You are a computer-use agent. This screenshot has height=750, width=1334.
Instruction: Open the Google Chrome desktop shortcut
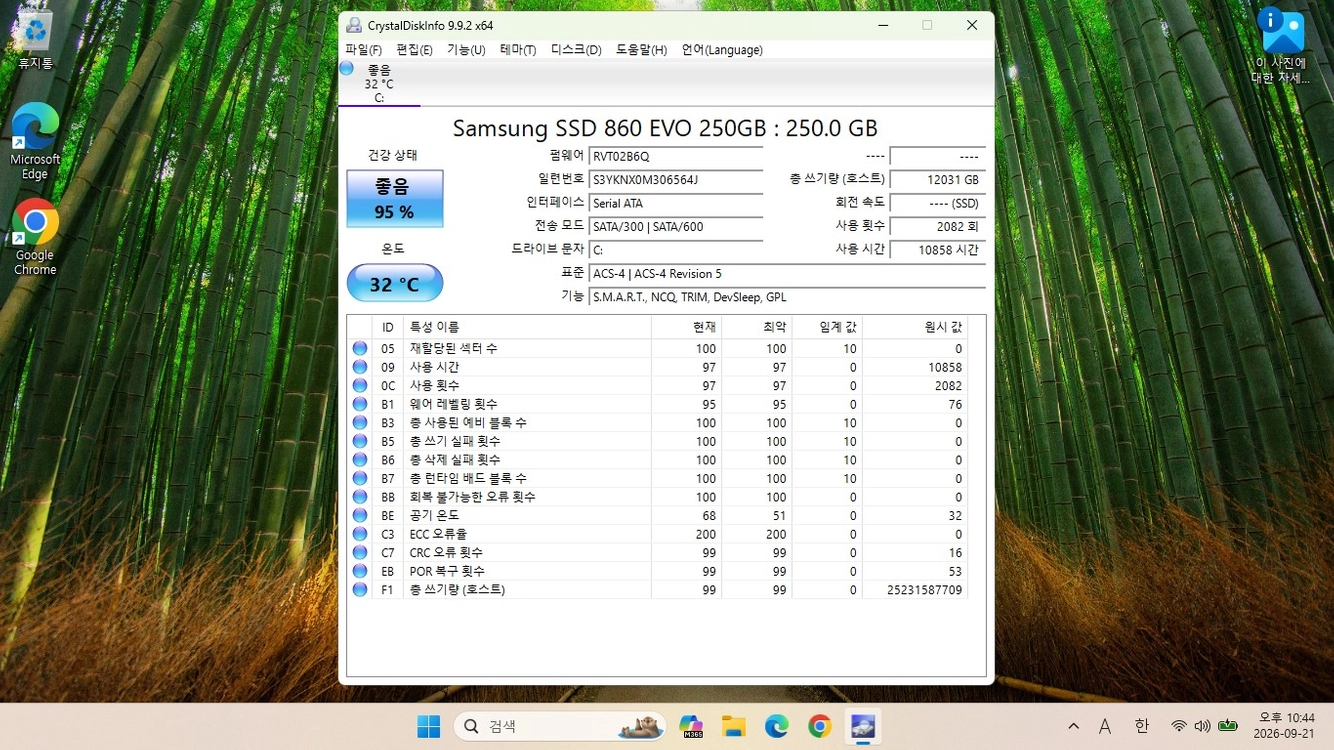(x=35, y=237)
